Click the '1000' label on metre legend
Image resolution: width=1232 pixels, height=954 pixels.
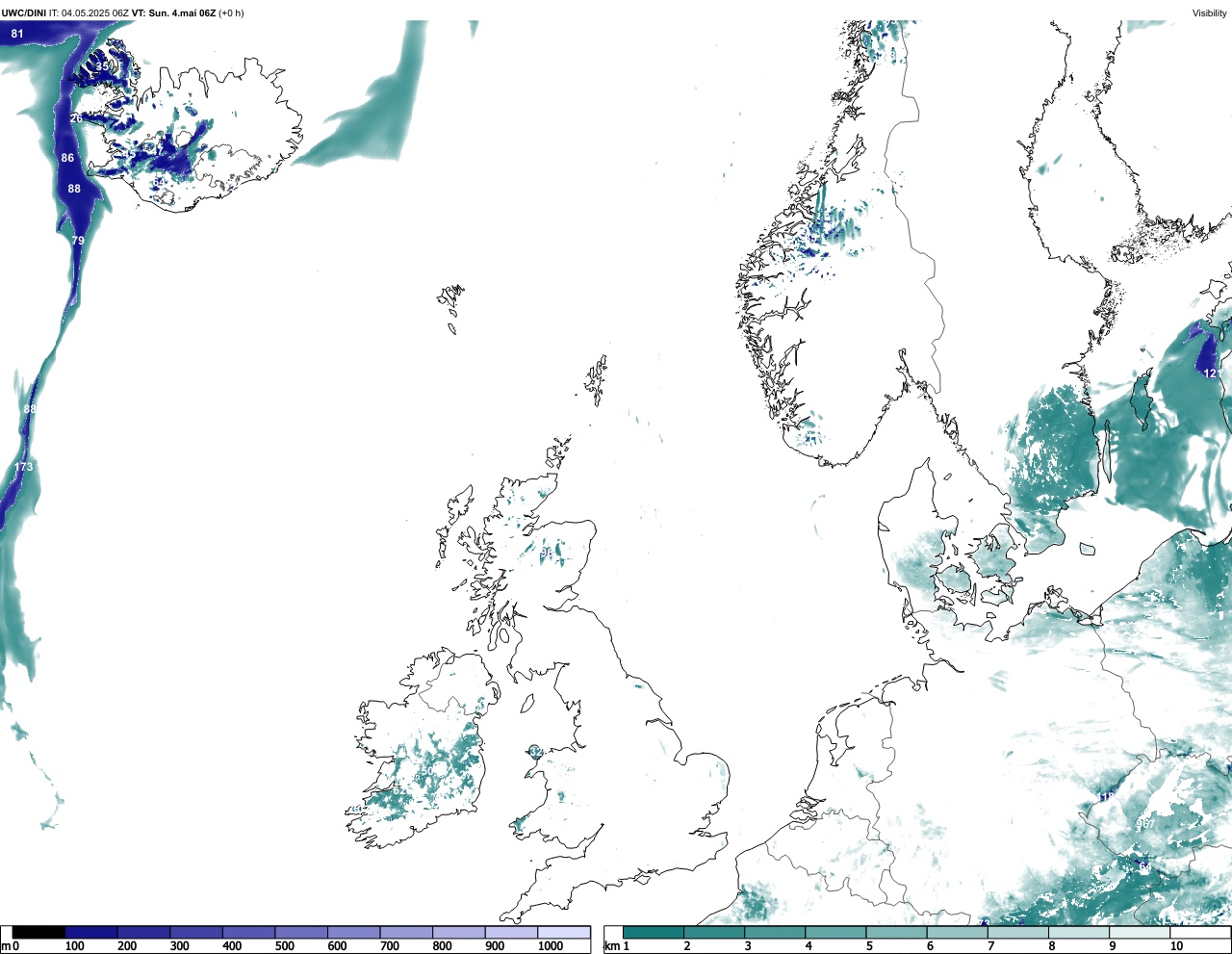(x=551, y=946)
